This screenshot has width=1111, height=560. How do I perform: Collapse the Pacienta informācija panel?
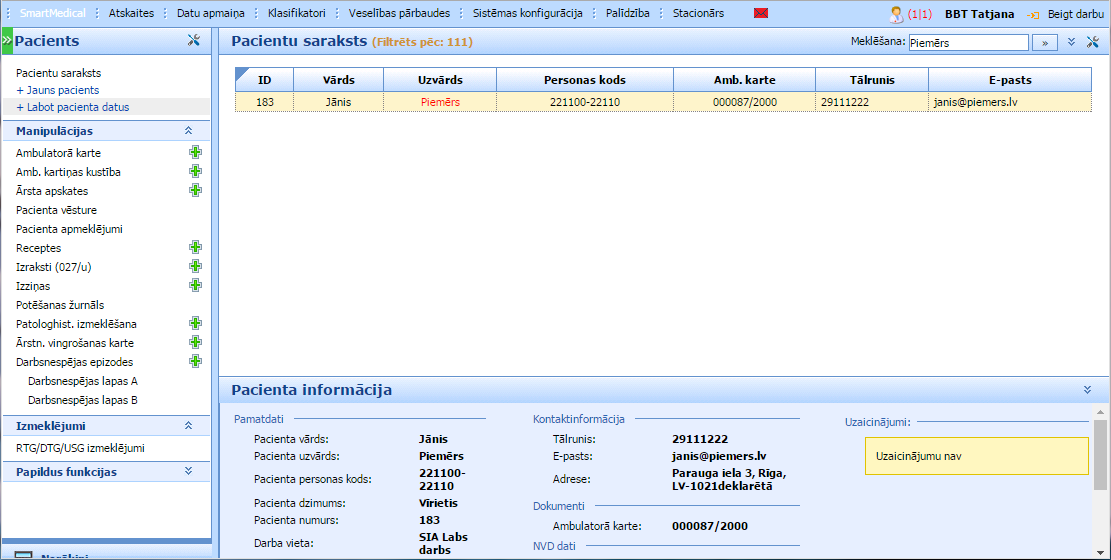[1087, 390]
